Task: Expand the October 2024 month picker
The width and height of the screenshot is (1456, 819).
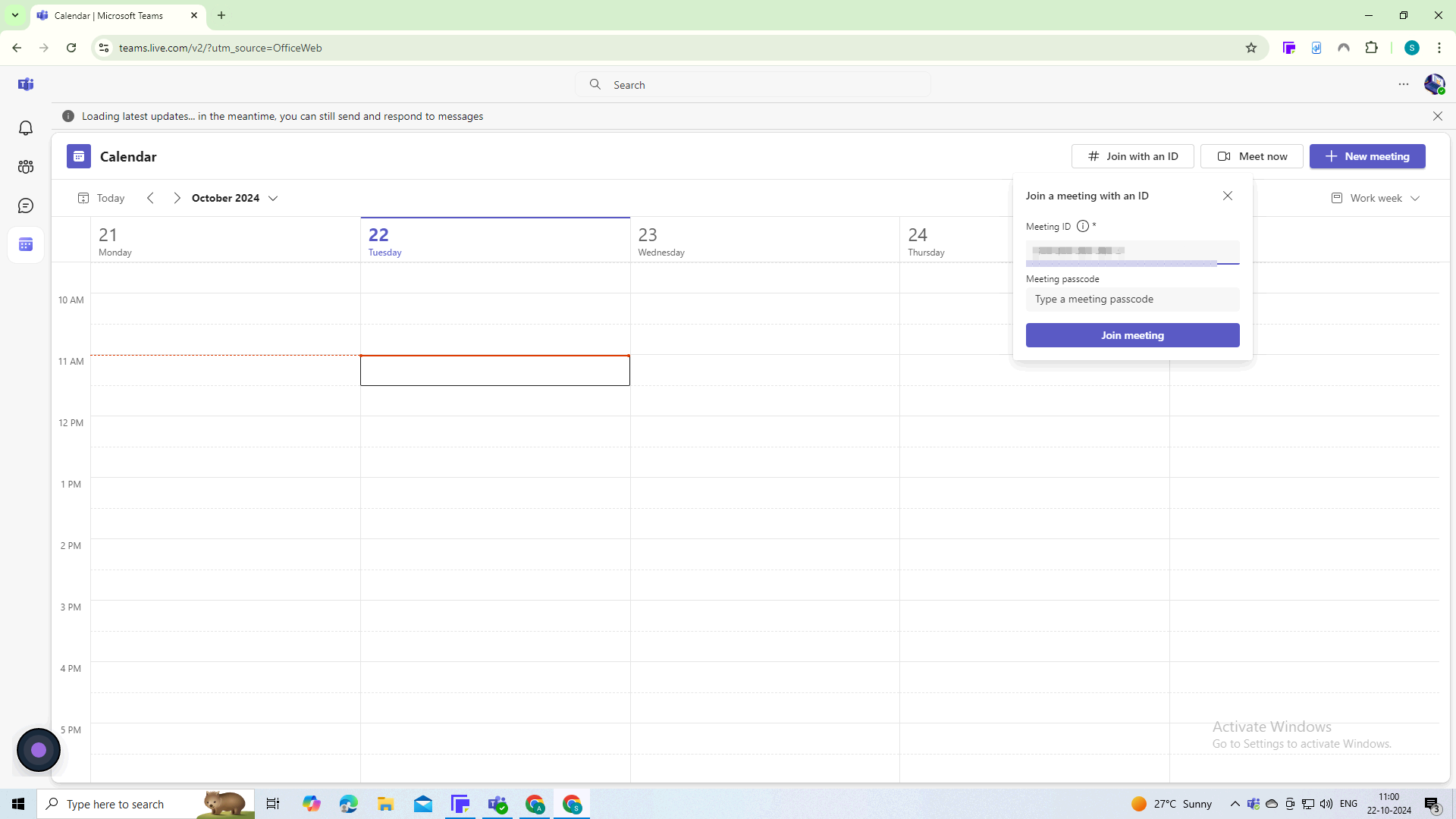Action: tap(235, 198)
